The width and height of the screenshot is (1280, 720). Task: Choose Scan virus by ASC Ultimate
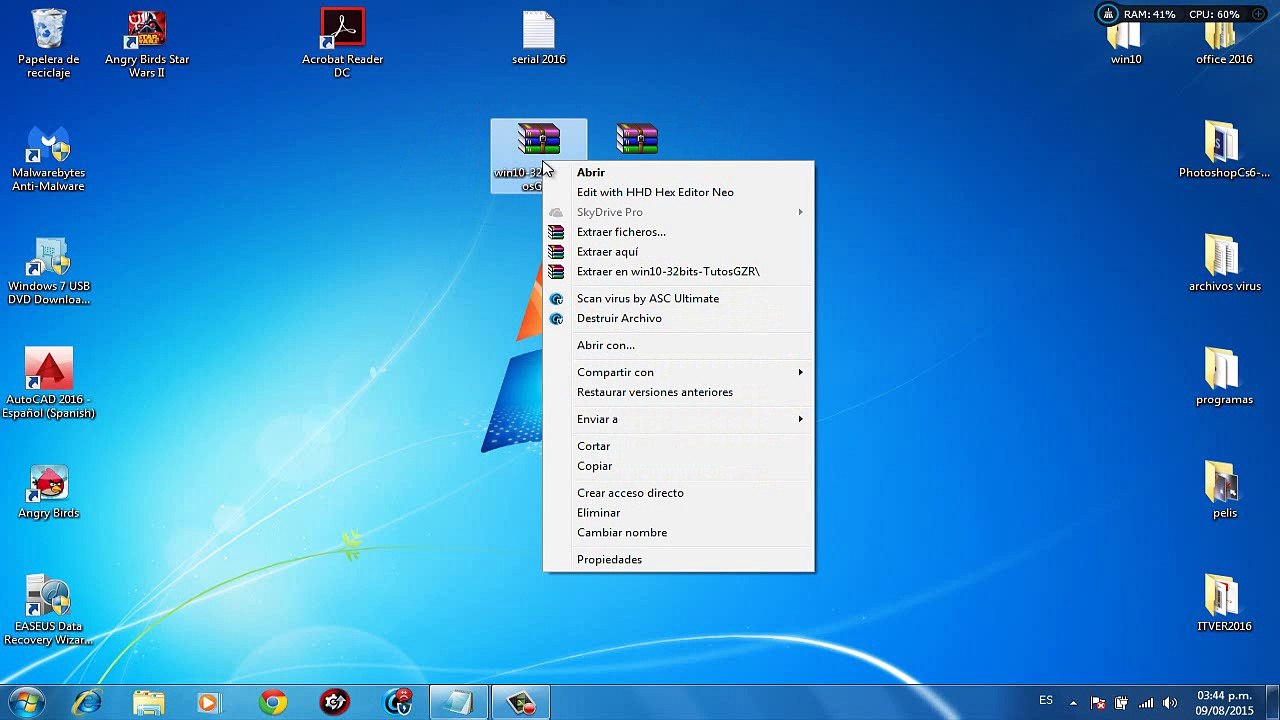point(679,298)
